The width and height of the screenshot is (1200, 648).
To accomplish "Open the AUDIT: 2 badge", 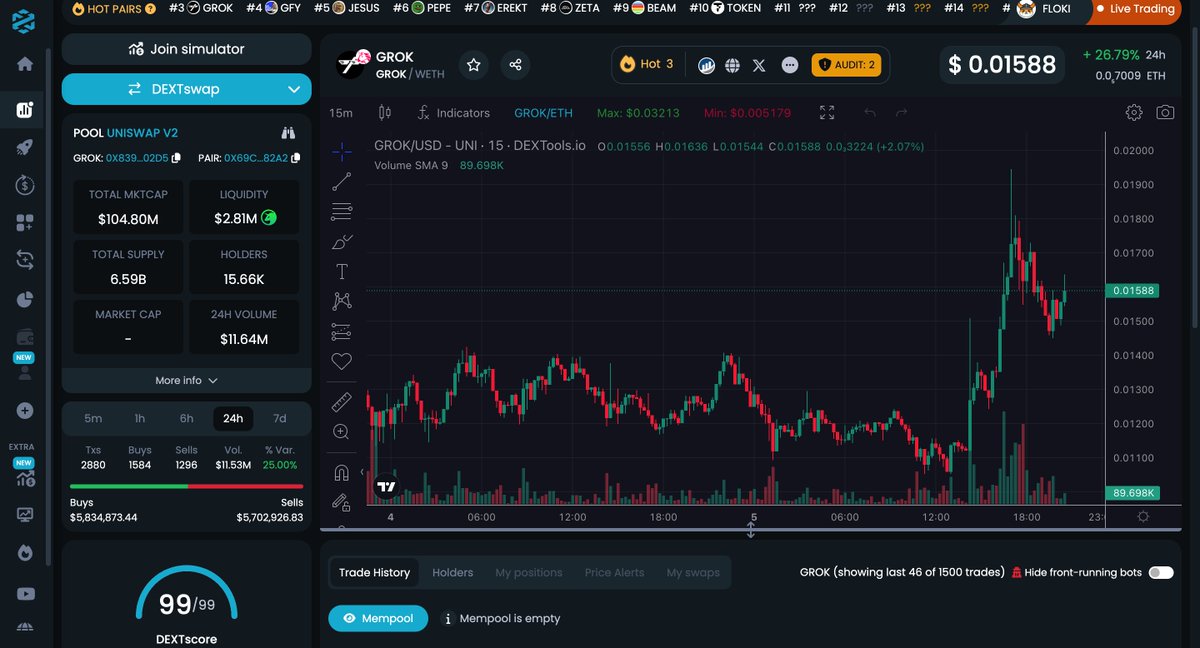I will (x=846, y=65).
